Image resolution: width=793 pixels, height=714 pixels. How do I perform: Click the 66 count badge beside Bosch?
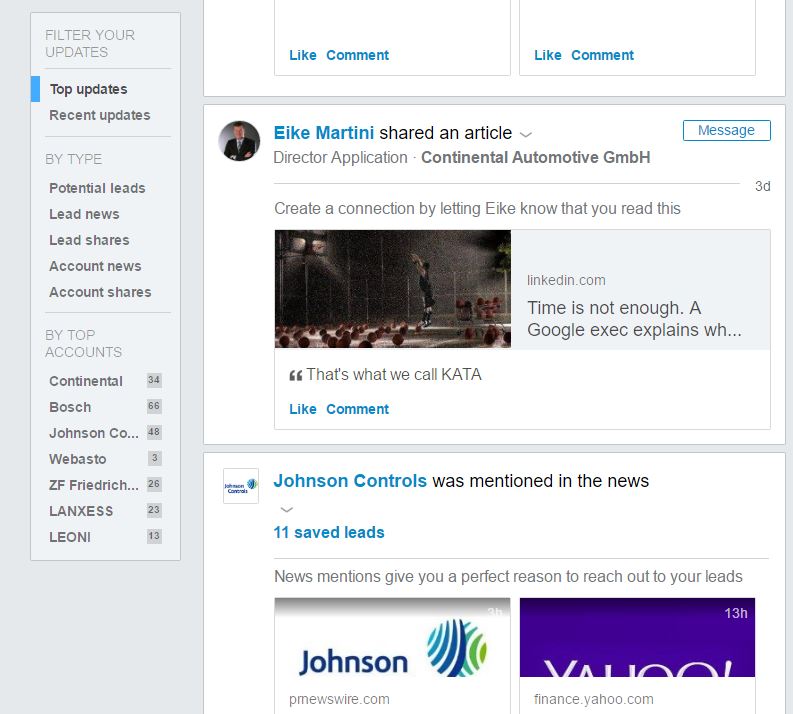154,406
